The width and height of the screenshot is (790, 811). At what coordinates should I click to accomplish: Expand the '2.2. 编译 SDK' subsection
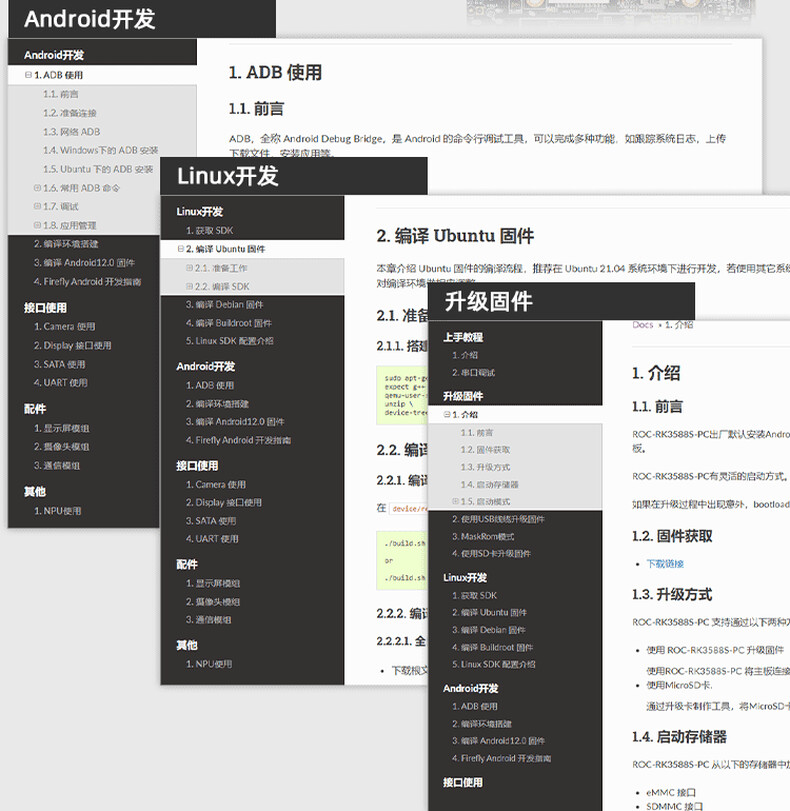tap(189, 287)
